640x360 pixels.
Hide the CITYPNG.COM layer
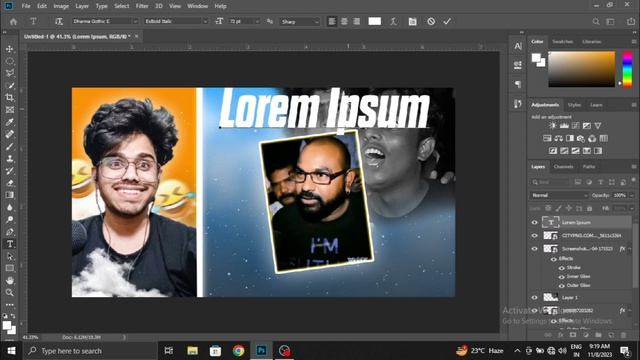click(534, 236)
